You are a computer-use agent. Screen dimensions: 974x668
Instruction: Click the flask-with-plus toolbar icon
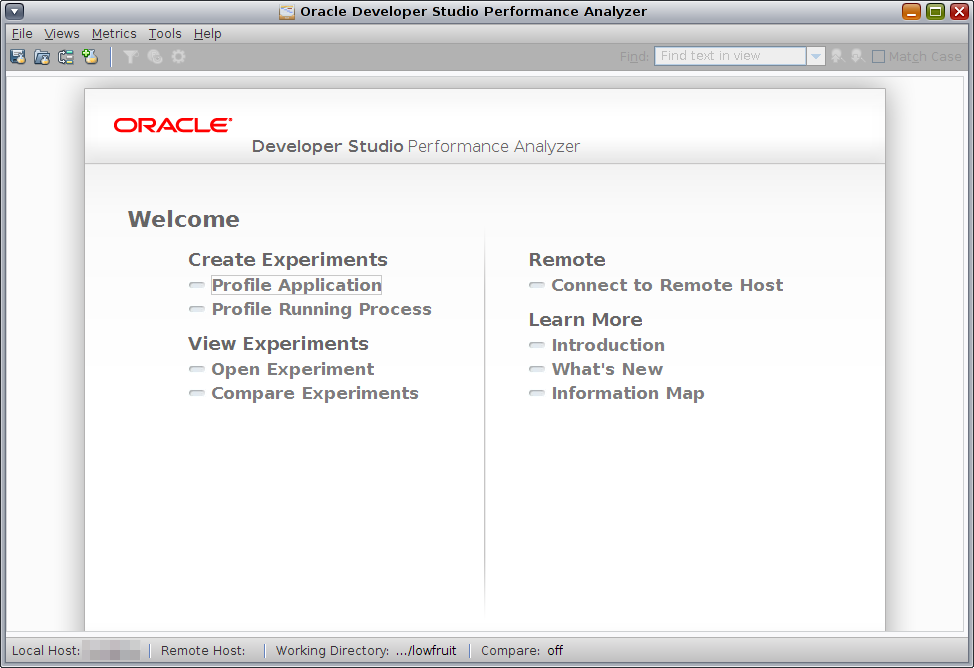click(x=91, y=57)
